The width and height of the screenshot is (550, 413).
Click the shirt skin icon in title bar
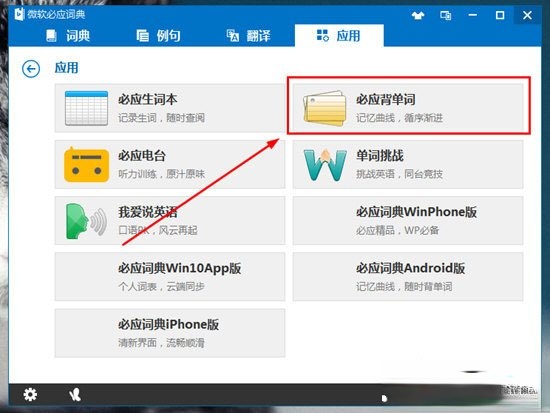click(418, 15)
